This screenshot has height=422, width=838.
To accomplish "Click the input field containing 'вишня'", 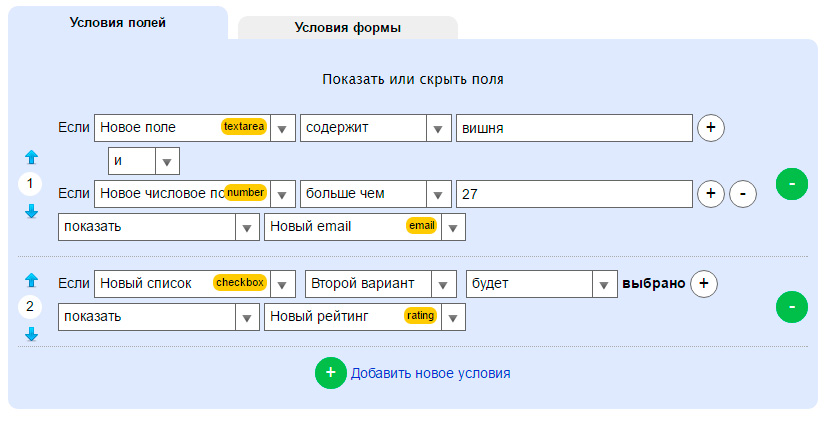I will coord(573,128).
